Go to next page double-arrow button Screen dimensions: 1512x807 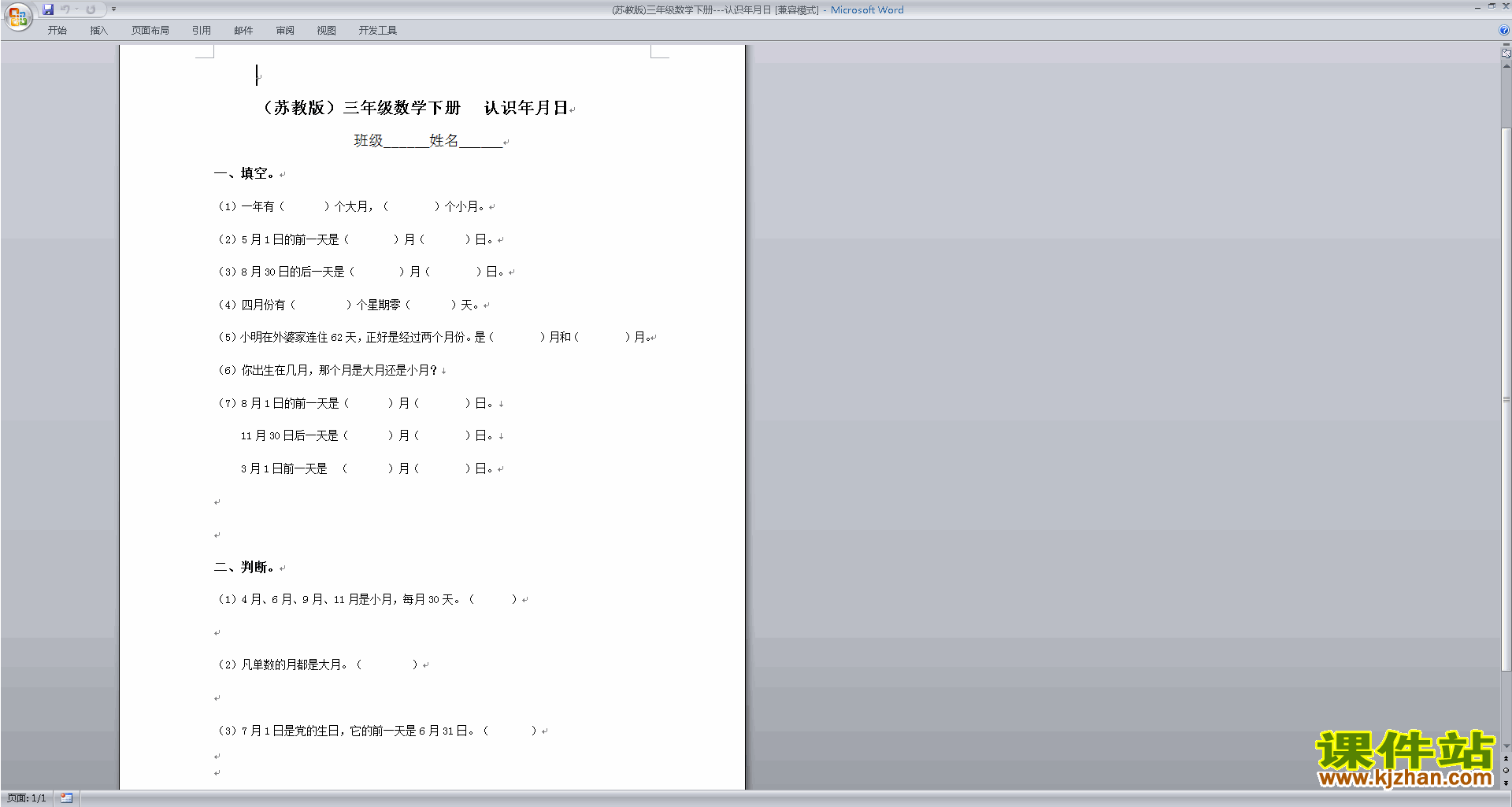(1506, 783)
